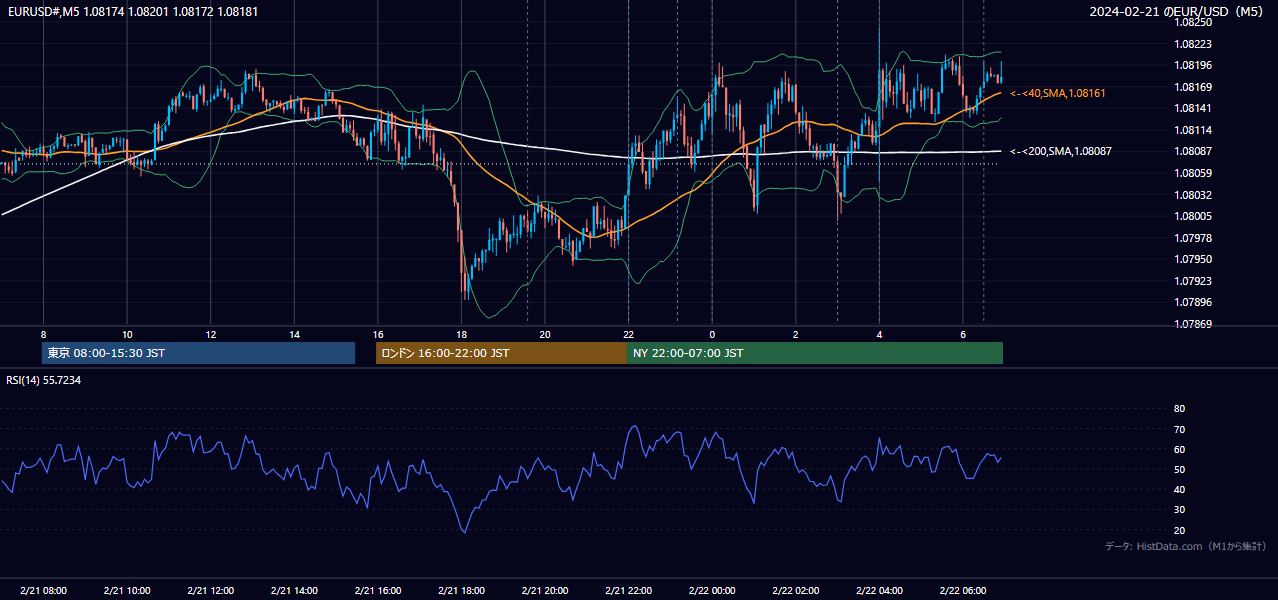This screenshot has height=600, width=1278.
Task: Click the hour 16 tick label under price chart
Action: point(377,334)
